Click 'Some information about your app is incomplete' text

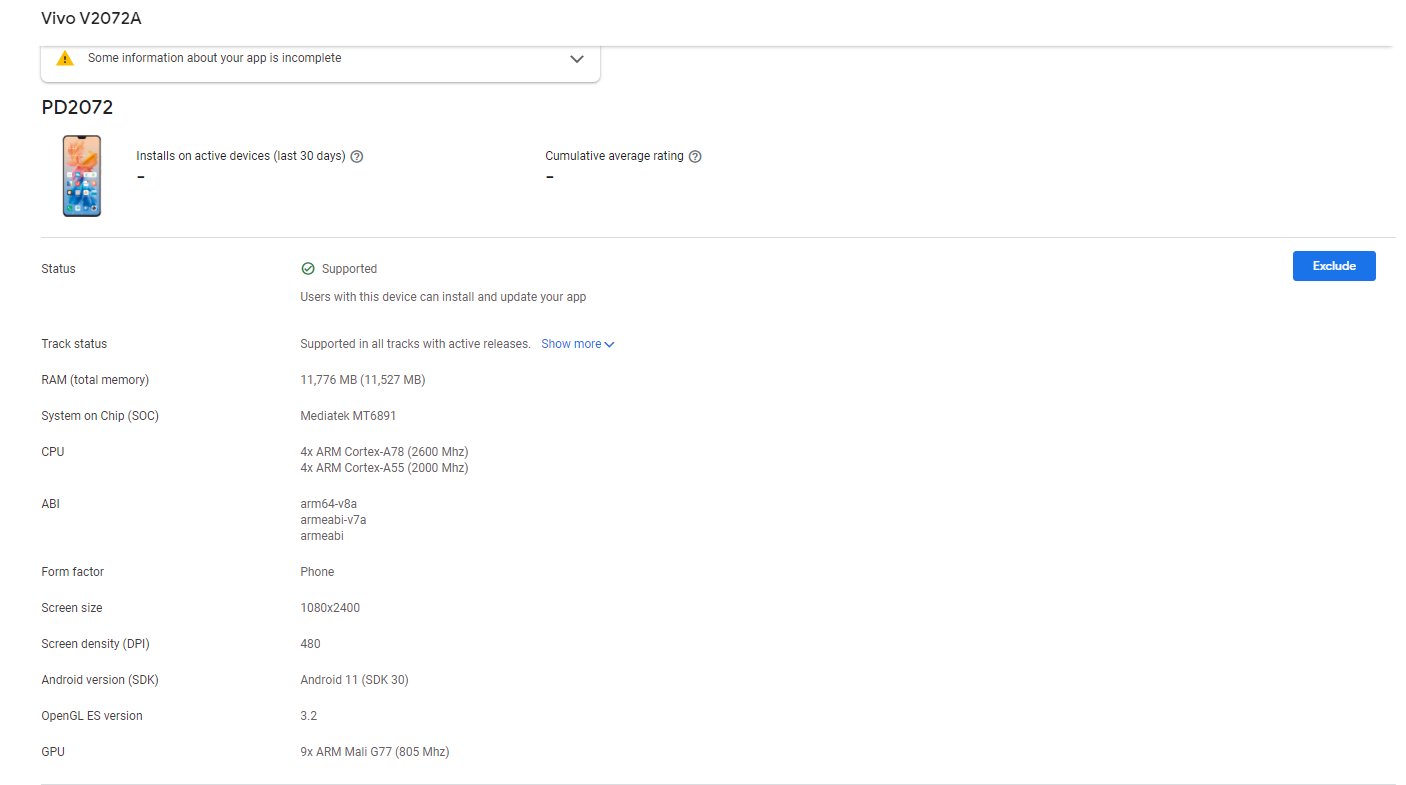(x=214, y=58)
